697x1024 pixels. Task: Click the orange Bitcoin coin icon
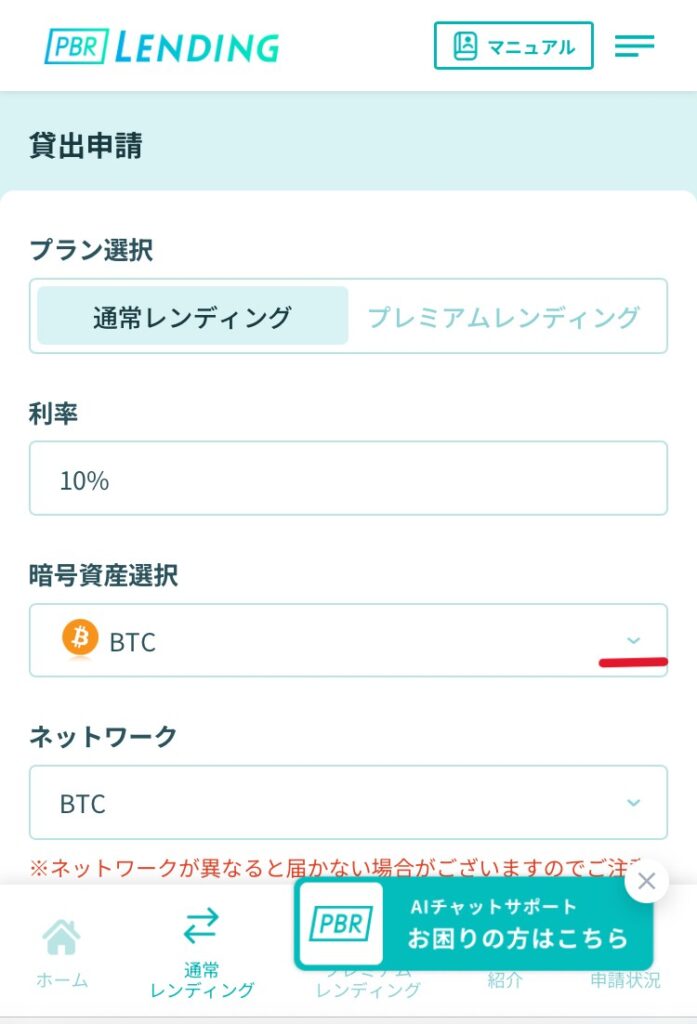(80, 638)
